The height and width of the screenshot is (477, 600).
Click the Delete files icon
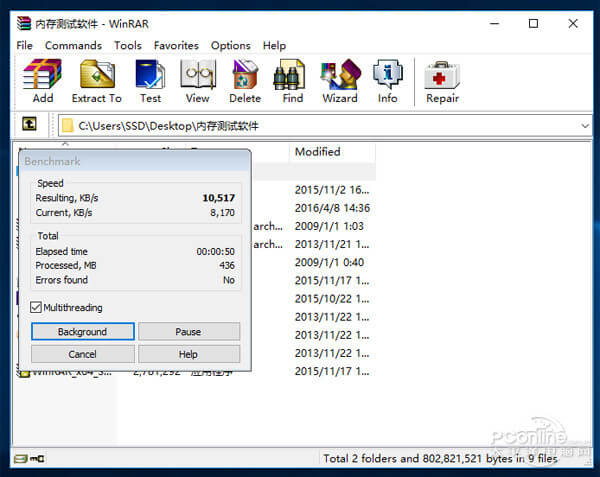[245, 76]
